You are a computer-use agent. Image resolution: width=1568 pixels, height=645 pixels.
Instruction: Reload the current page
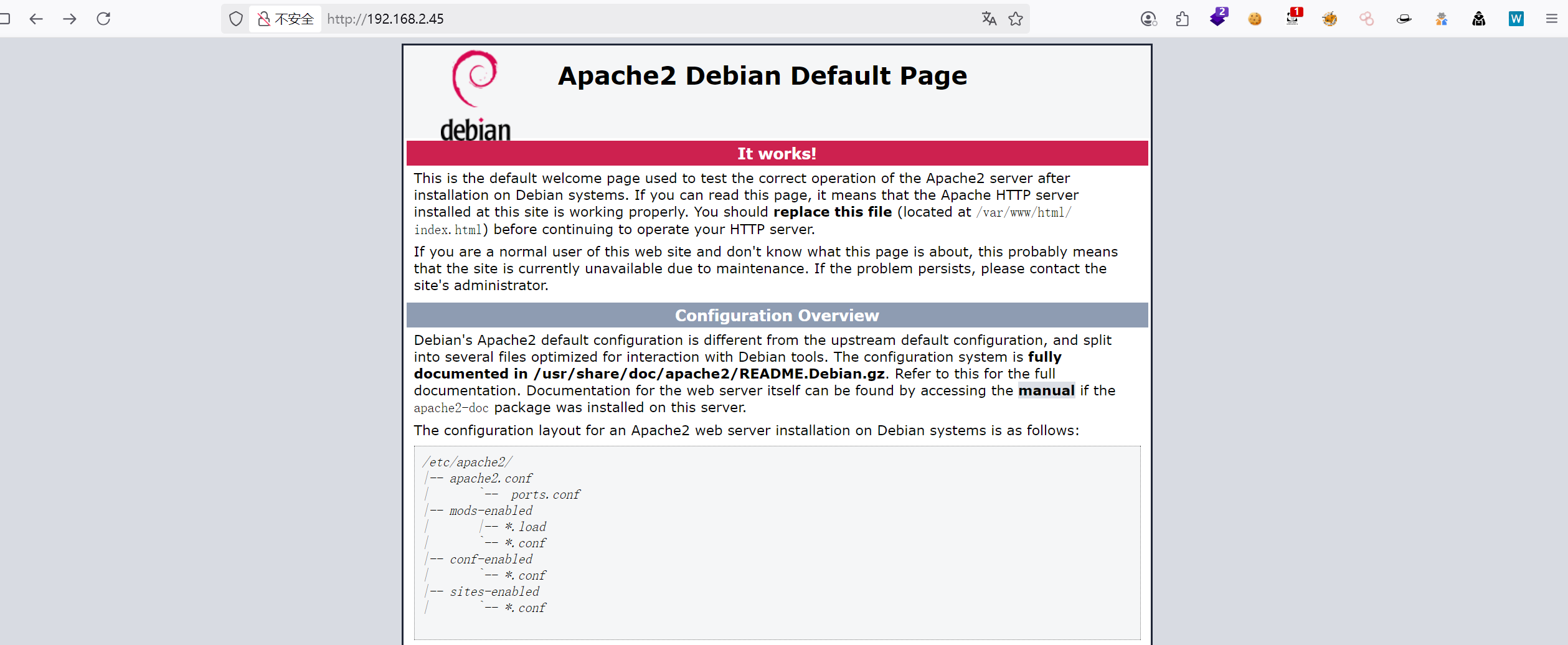click(x=103, y=19)
